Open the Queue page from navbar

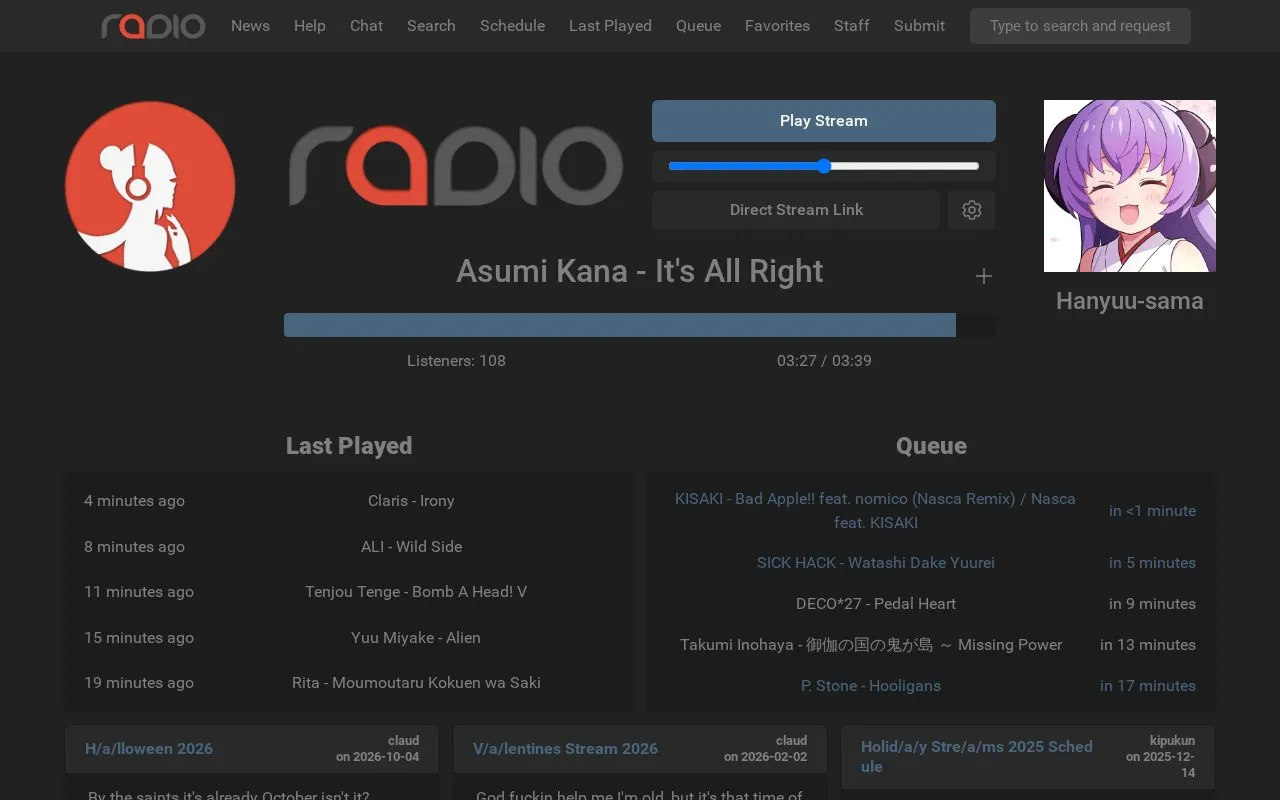click(x=698, y=26)
